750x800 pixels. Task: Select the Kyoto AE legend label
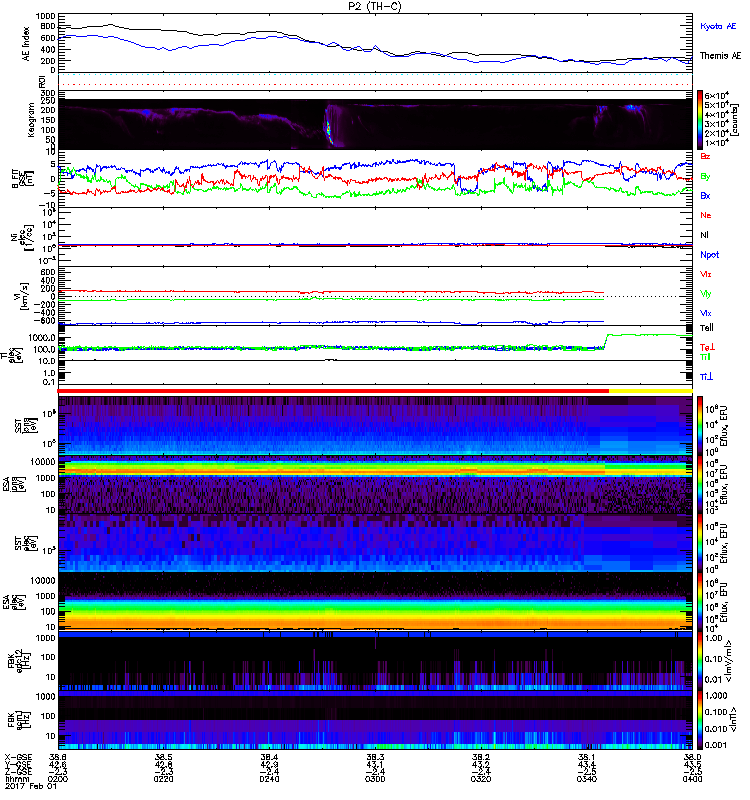coord(718,26)
